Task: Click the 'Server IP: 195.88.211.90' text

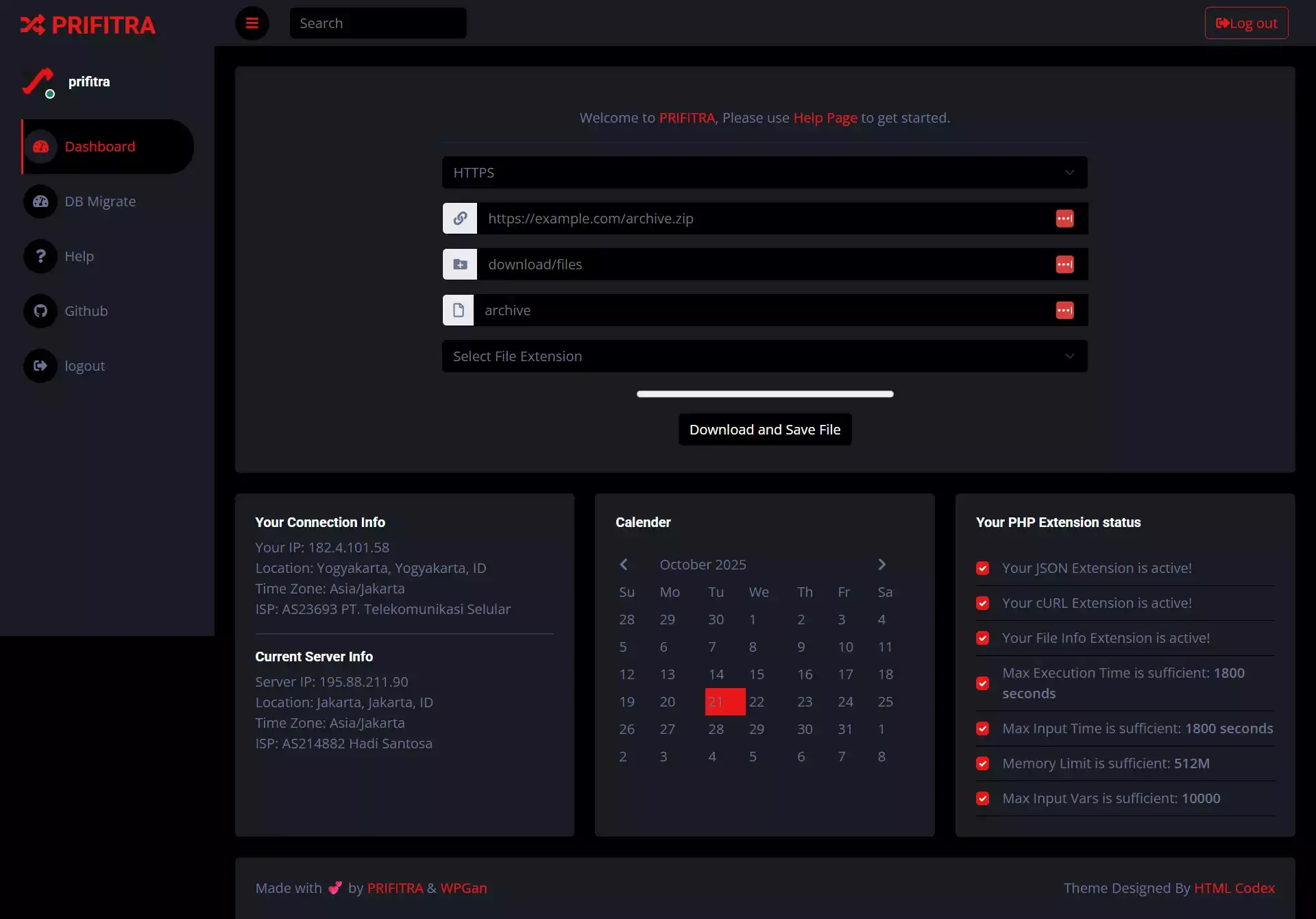Action: click(332, 682)
